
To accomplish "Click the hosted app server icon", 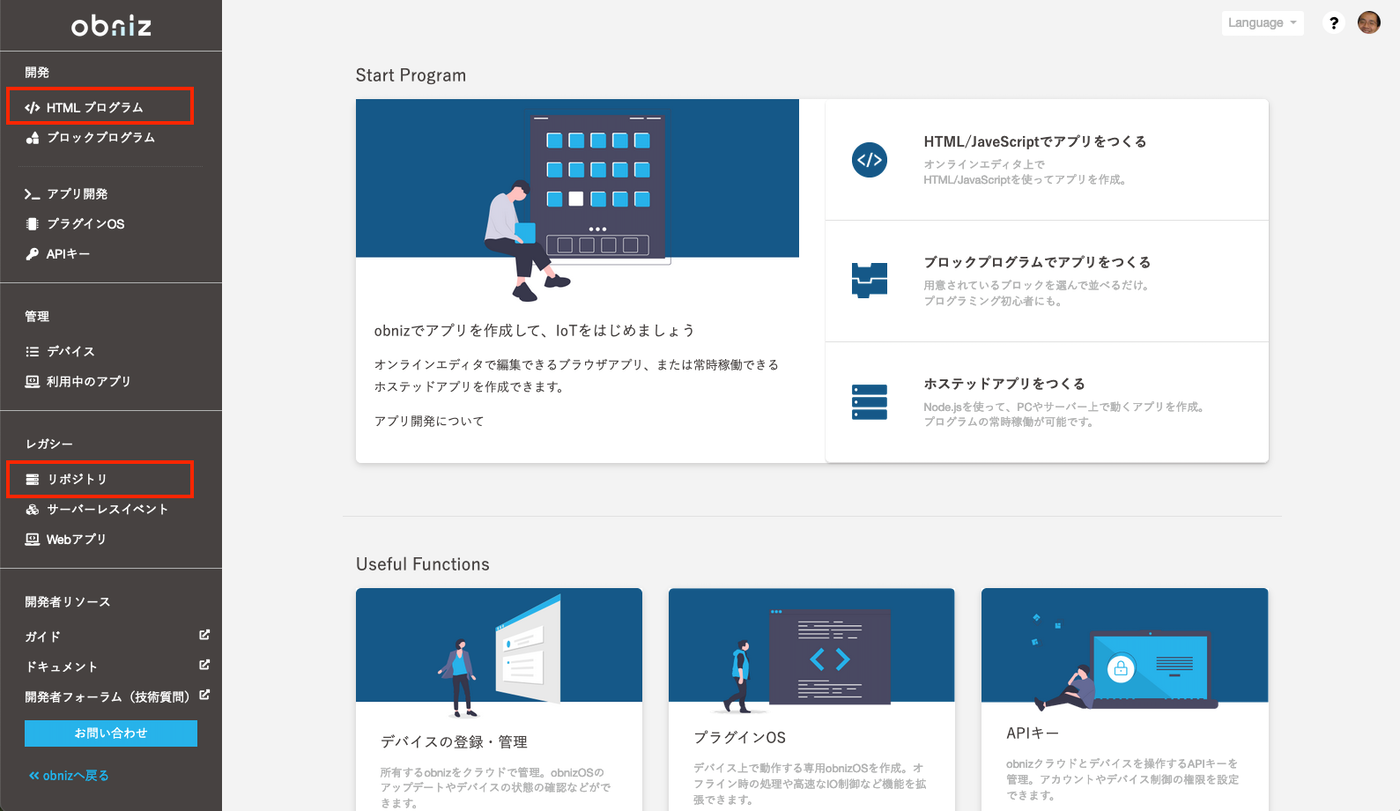I will 869,402.
